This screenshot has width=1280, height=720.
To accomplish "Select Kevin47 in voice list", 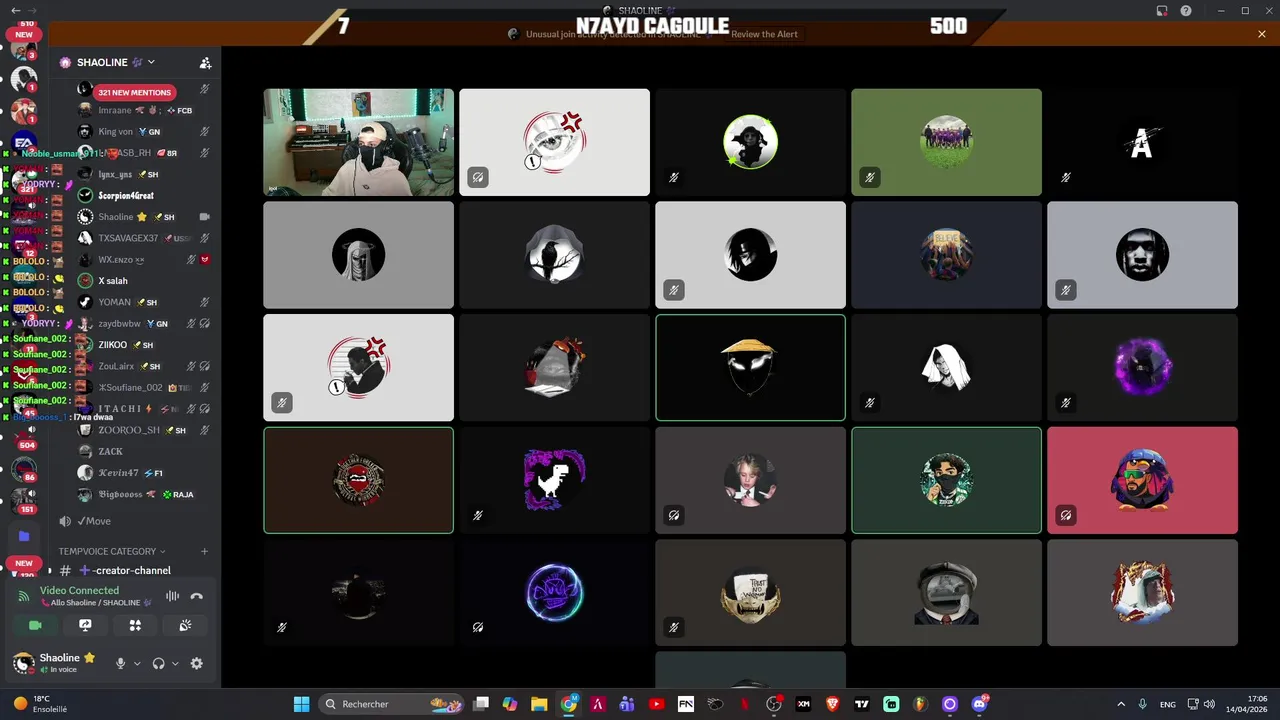I will [x=143, y=473].
